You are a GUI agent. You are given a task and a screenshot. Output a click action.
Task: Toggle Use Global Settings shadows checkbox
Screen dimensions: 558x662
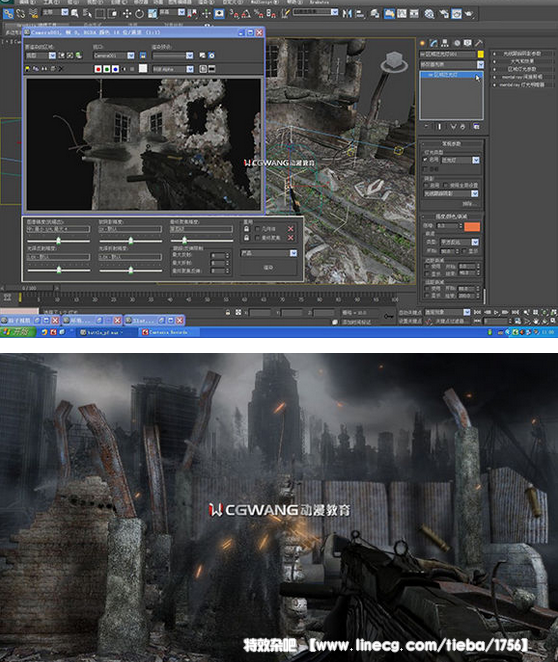pyautogui.click(x=445, y=185)
